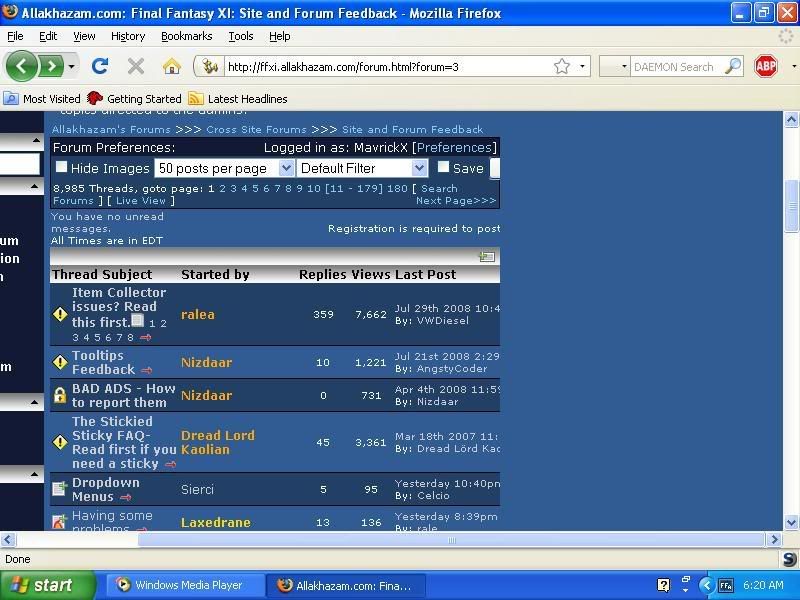Click the site identity icon in address bar
The width and height of the screenshot is (800, 600).
tap(210, 66)
